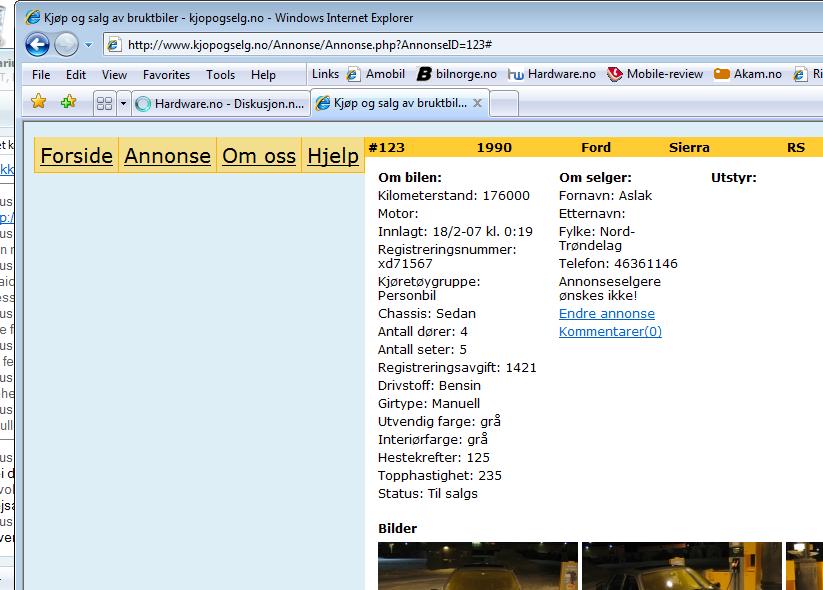The image size is (823, 590).
Task: Open the Amobil favorite link
Action: point(376,74)
